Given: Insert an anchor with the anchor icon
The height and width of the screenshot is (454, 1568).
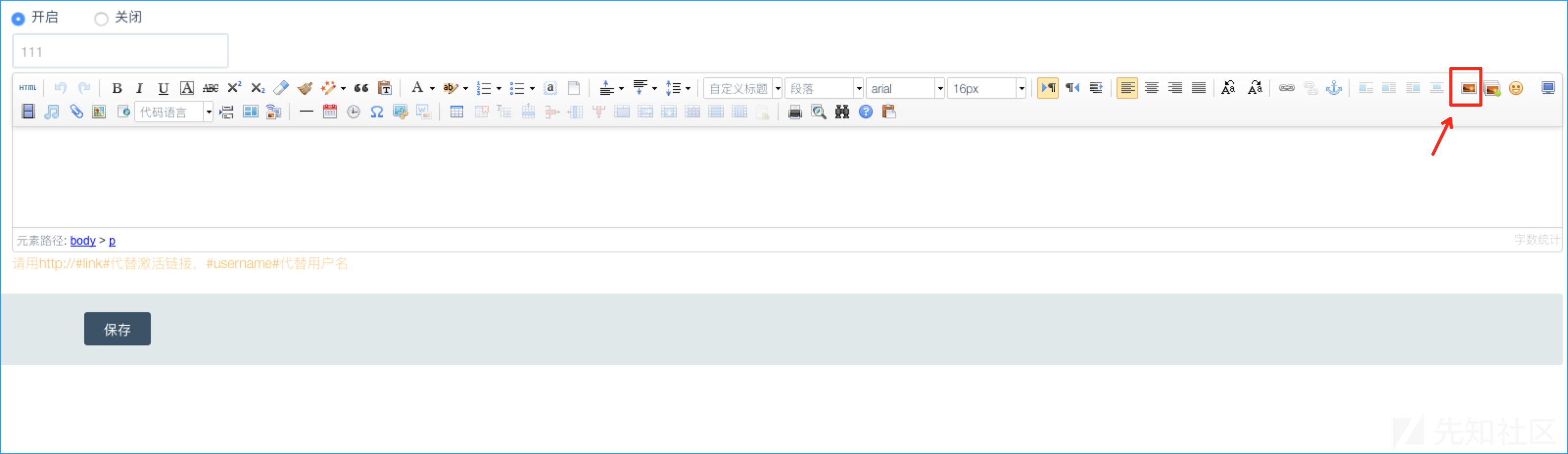Looking at the screenshot, I should click(1333, 88).
